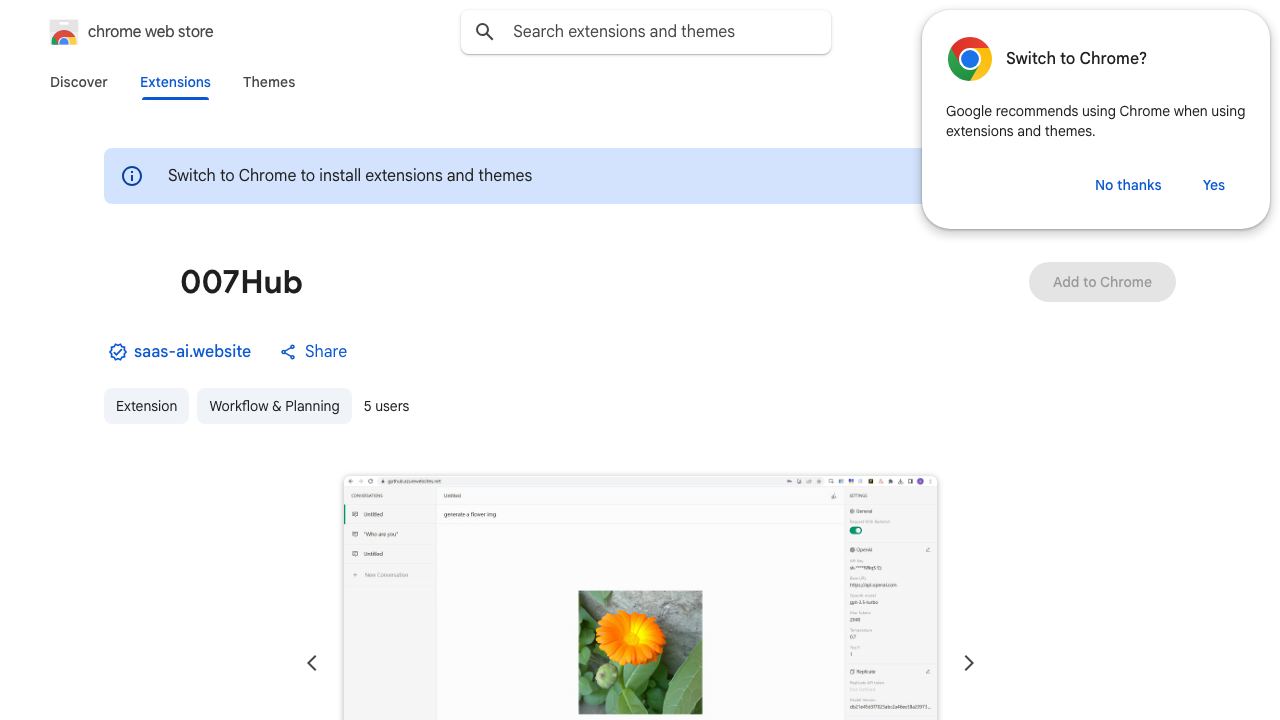This screenshot has height=720, width=1280.
Task: Click the Chrome logo in the popup
Action: [x=970, y=59]
